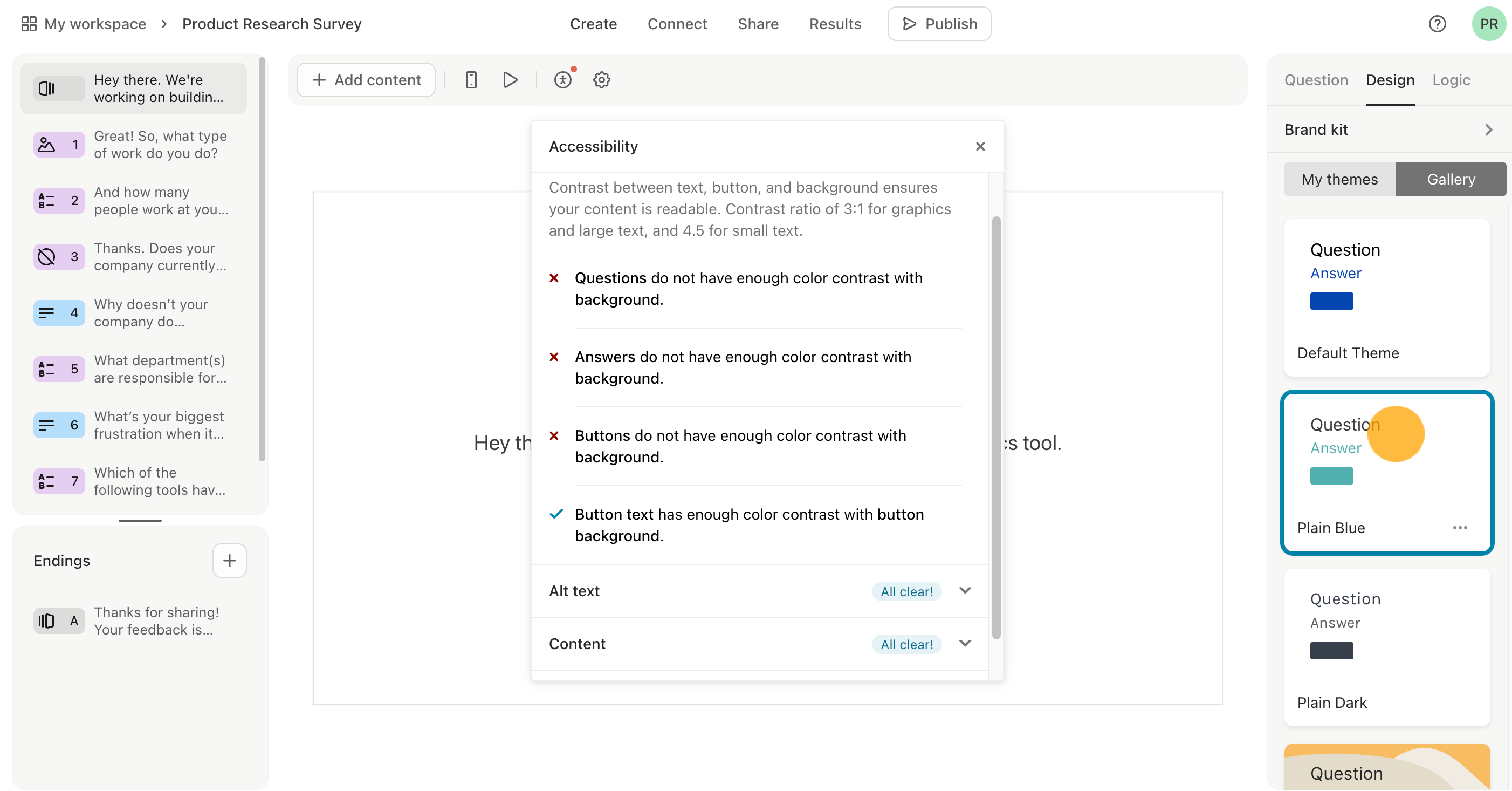Viewport: 1512px width, 791px height.
Task: Open Plain Blue theme options menu
Action: click(1460, 528)
